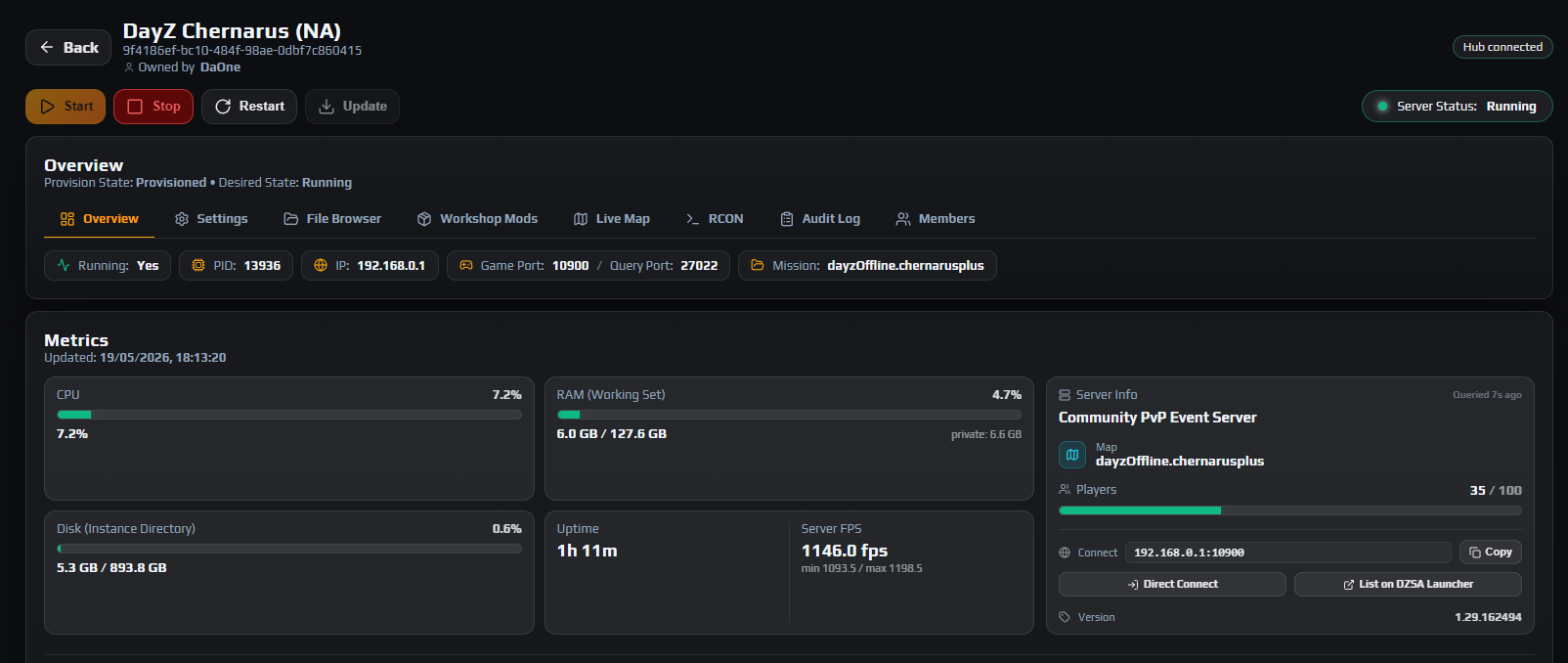
Task: Click the Players count progress bar
Action: 1290,510
